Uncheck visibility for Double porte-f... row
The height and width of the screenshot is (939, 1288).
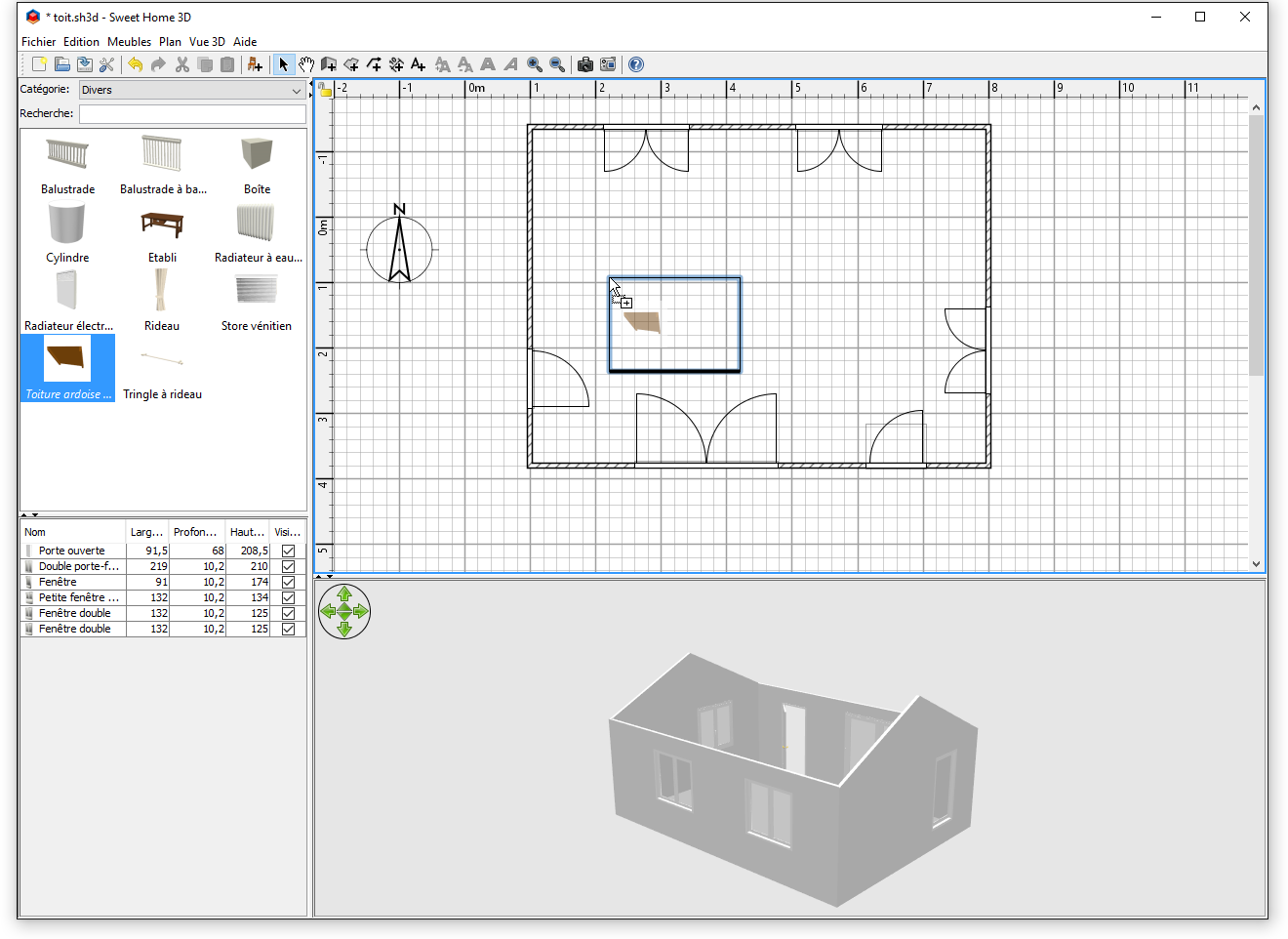click(x=288, y=566)
